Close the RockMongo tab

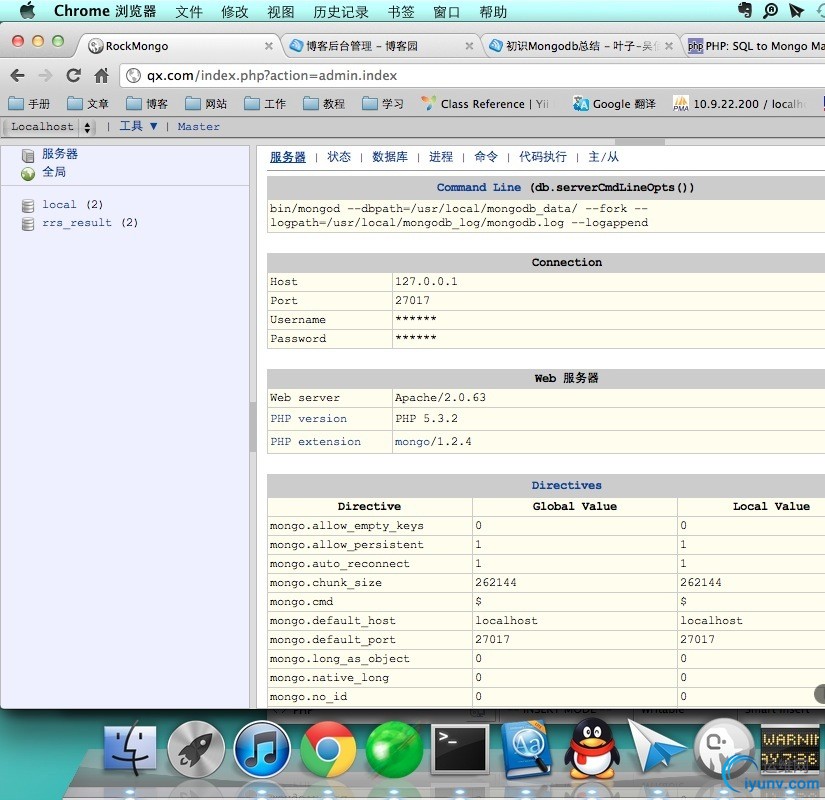coord(268,46)
